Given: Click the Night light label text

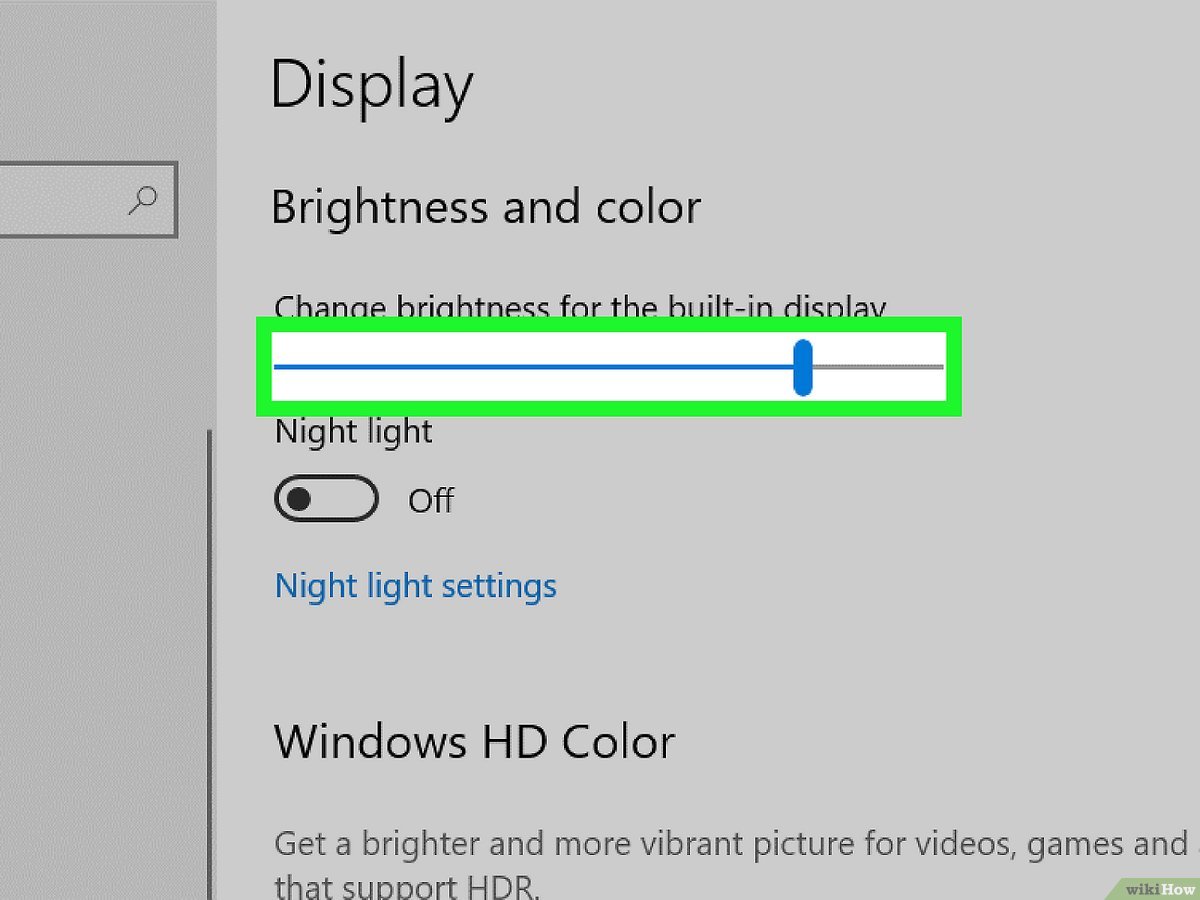Looking at the screenshot, I should coord(353,432).
